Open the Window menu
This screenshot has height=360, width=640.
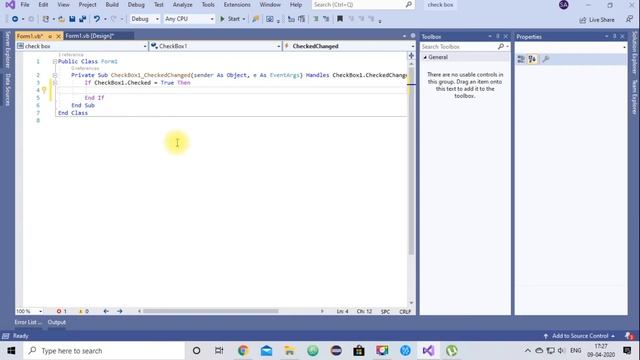click(270, 4)
